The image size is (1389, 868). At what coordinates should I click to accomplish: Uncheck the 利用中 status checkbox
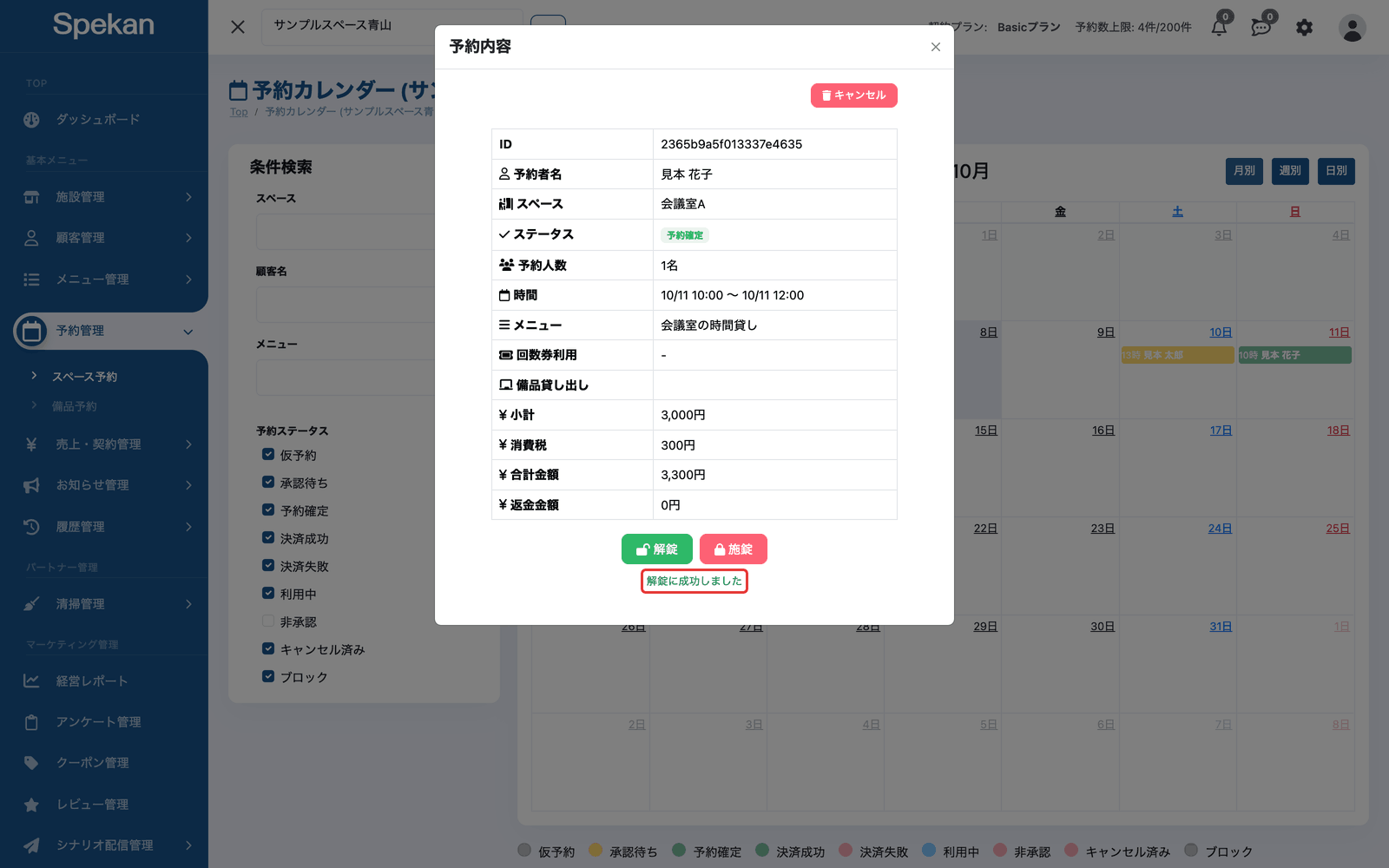click(x=268, y=593)
